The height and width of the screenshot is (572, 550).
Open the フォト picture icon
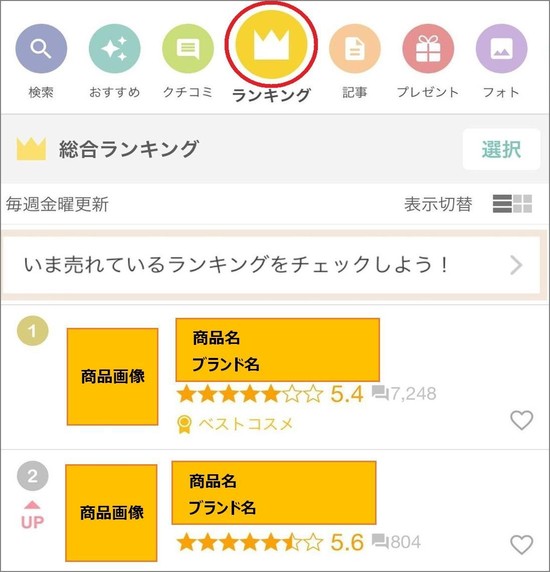point(501,49)
